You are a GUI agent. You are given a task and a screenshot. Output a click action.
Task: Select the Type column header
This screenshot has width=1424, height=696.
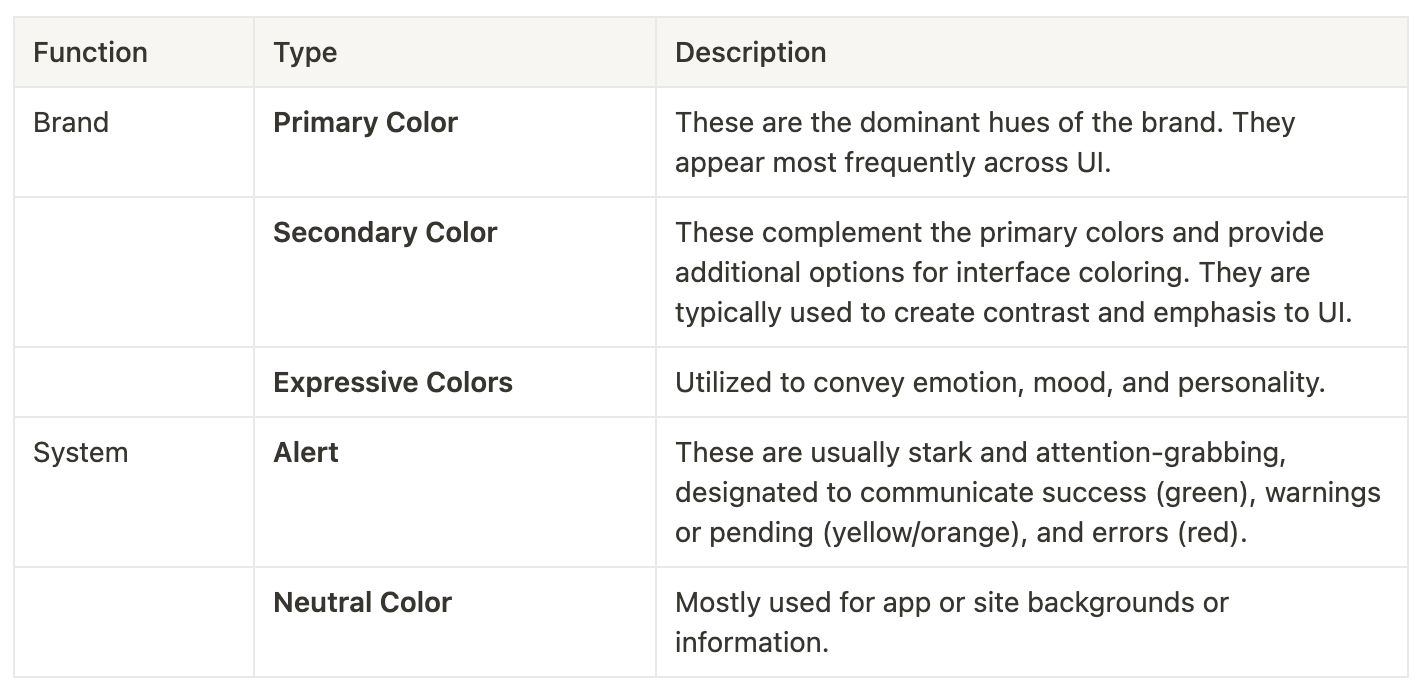tap(455, 52)
